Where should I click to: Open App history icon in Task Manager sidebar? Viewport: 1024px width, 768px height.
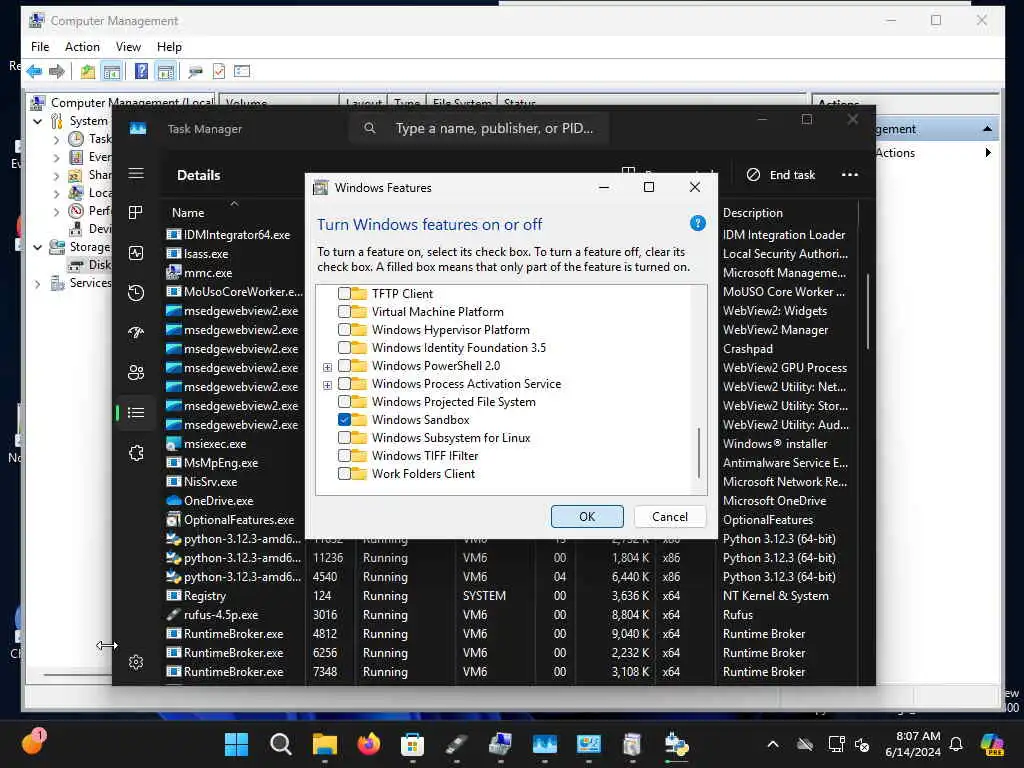[136, 293]
